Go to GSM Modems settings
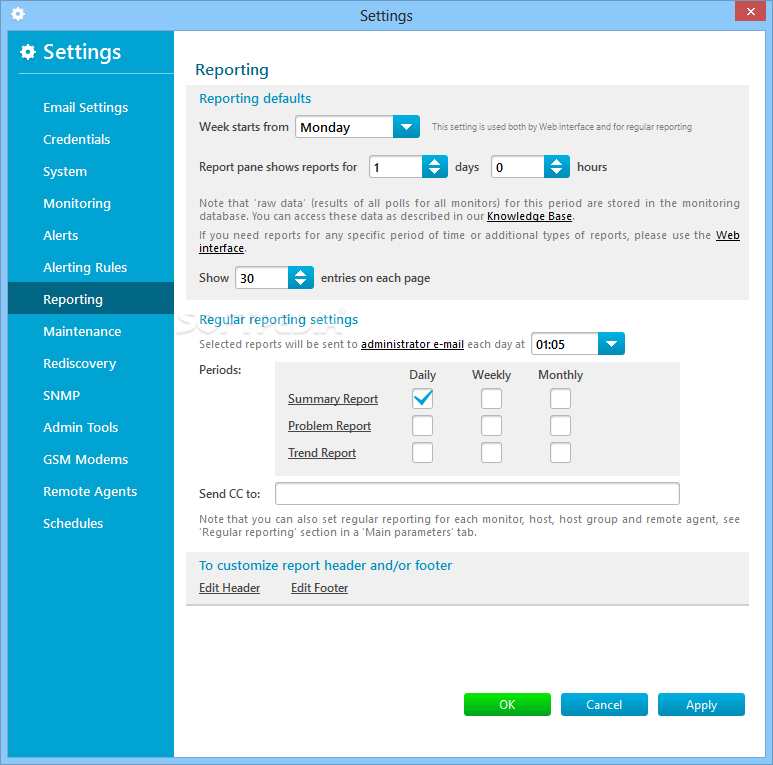 85,459
